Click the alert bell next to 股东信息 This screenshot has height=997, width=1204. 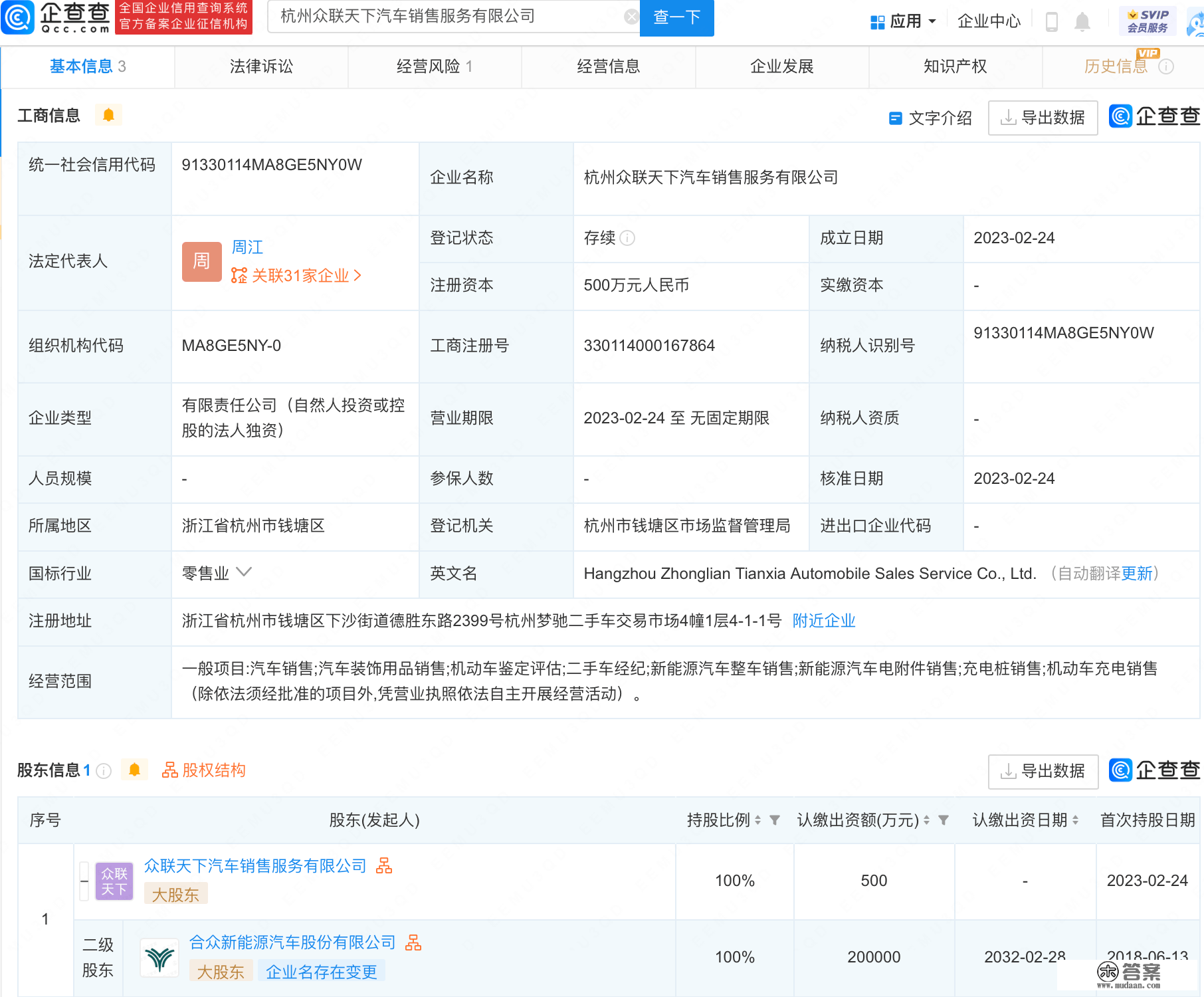(x=134, y=770)
